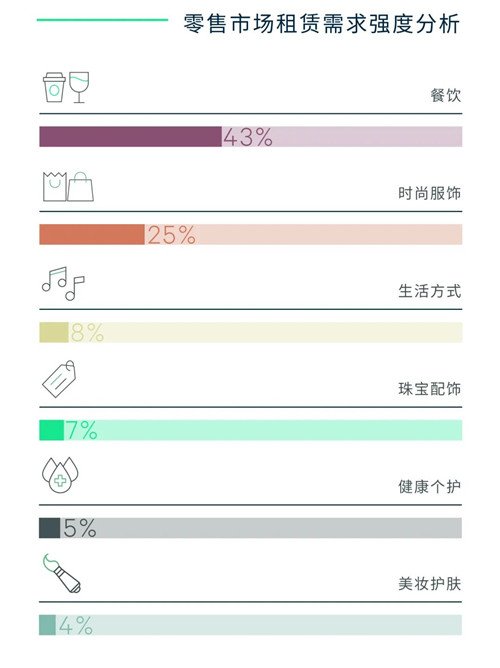Viewport: 500px width, 668px height.
Task: Select the 生活方式 label
Action: (430, 291)
